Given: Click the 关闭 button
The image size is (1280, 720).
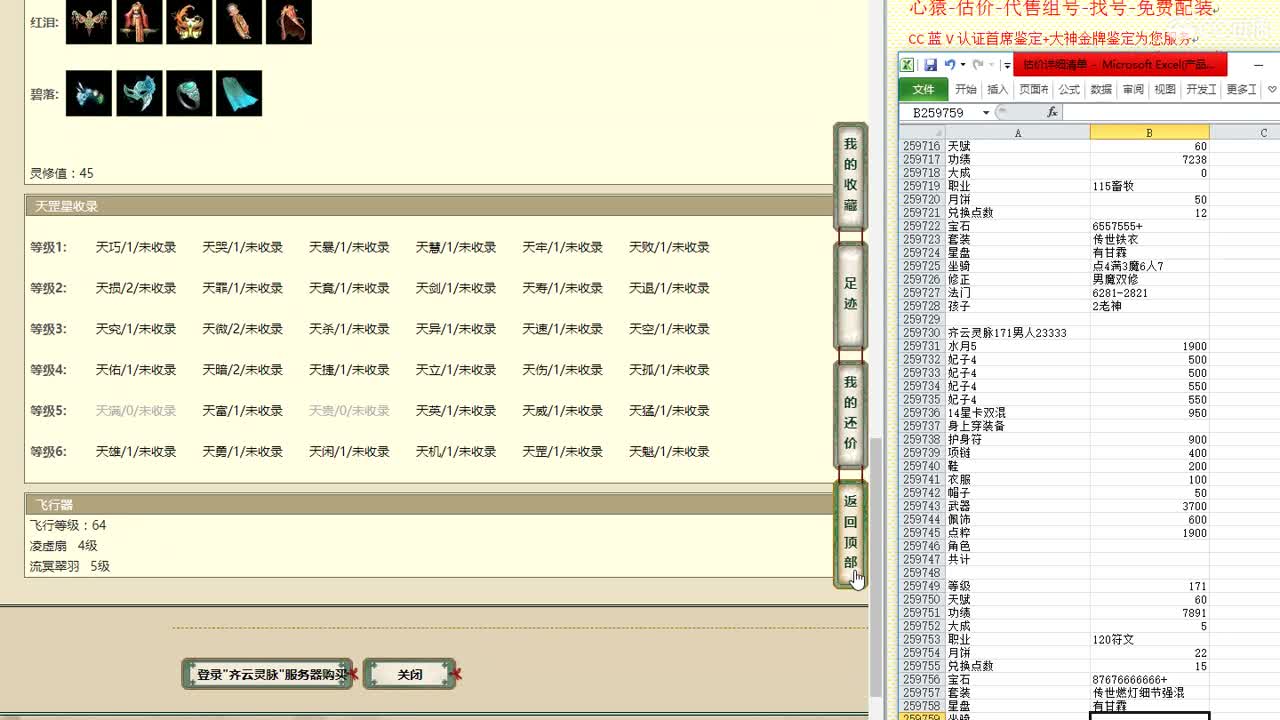Looking at the screenshot, I should pos(410,674).
